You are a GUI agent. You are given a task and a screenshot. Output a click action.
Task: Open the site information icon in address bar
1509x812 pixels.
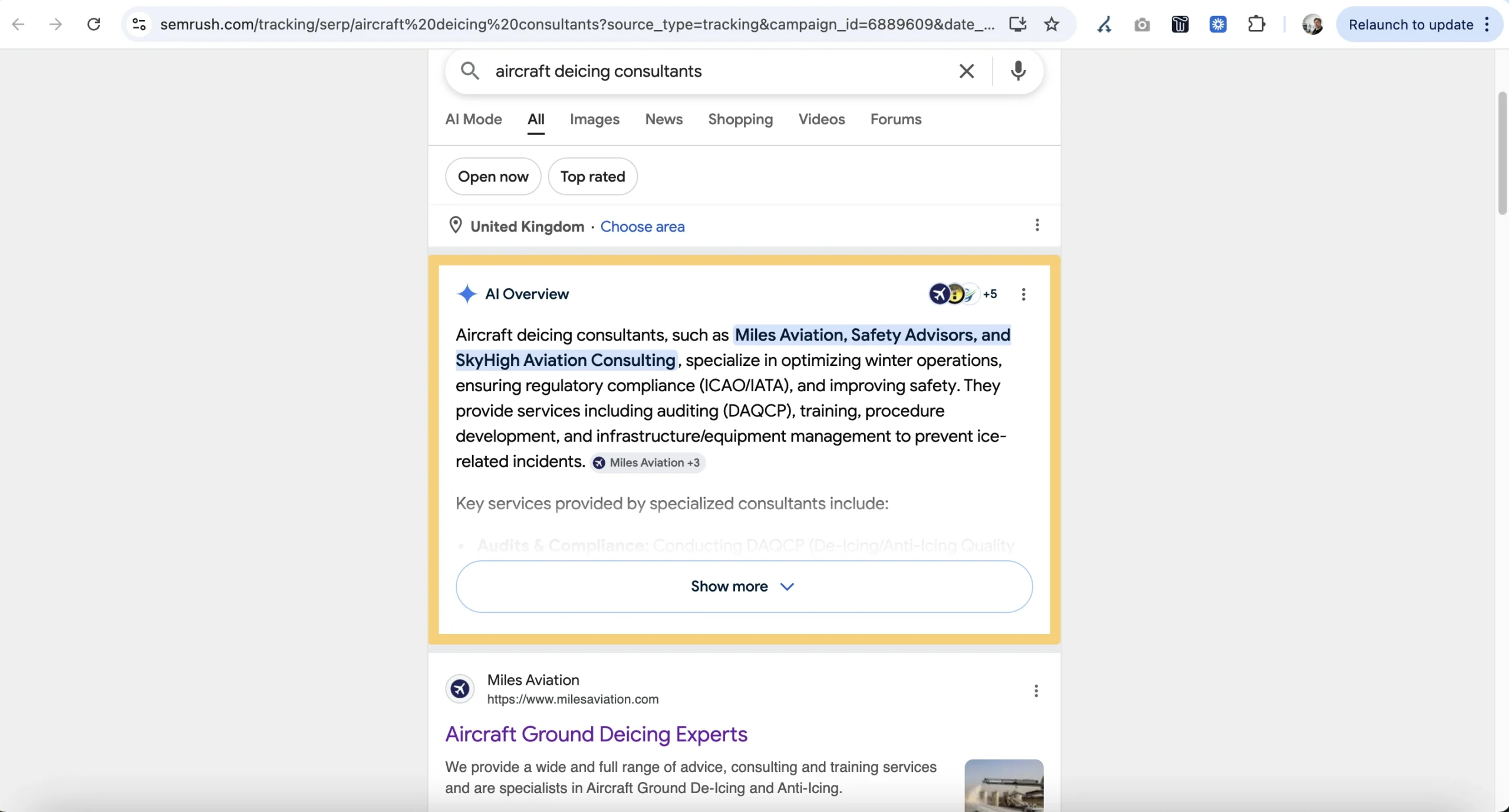coord(139,24)
